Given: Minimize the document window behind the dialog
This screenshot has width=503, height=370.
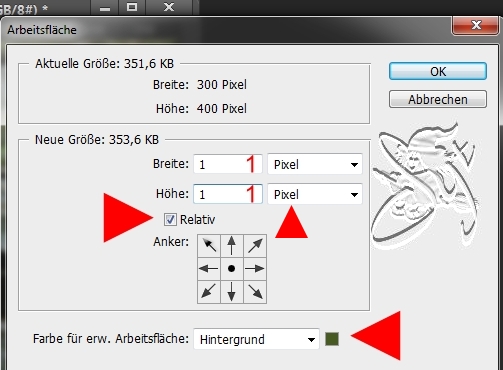Looking at the screenshot, I should click(105, 7).
